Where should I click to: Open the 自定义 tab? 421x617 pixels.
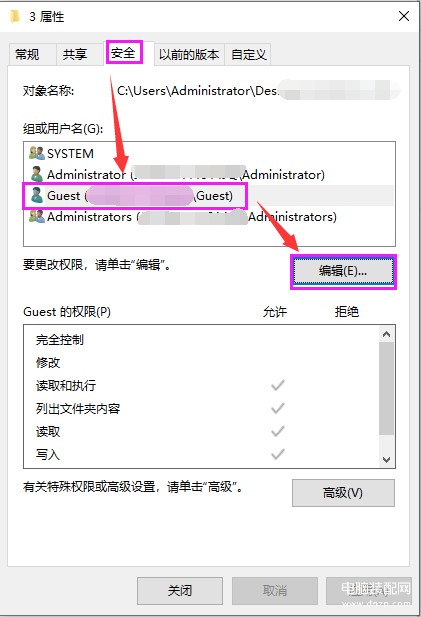[247, 54]
